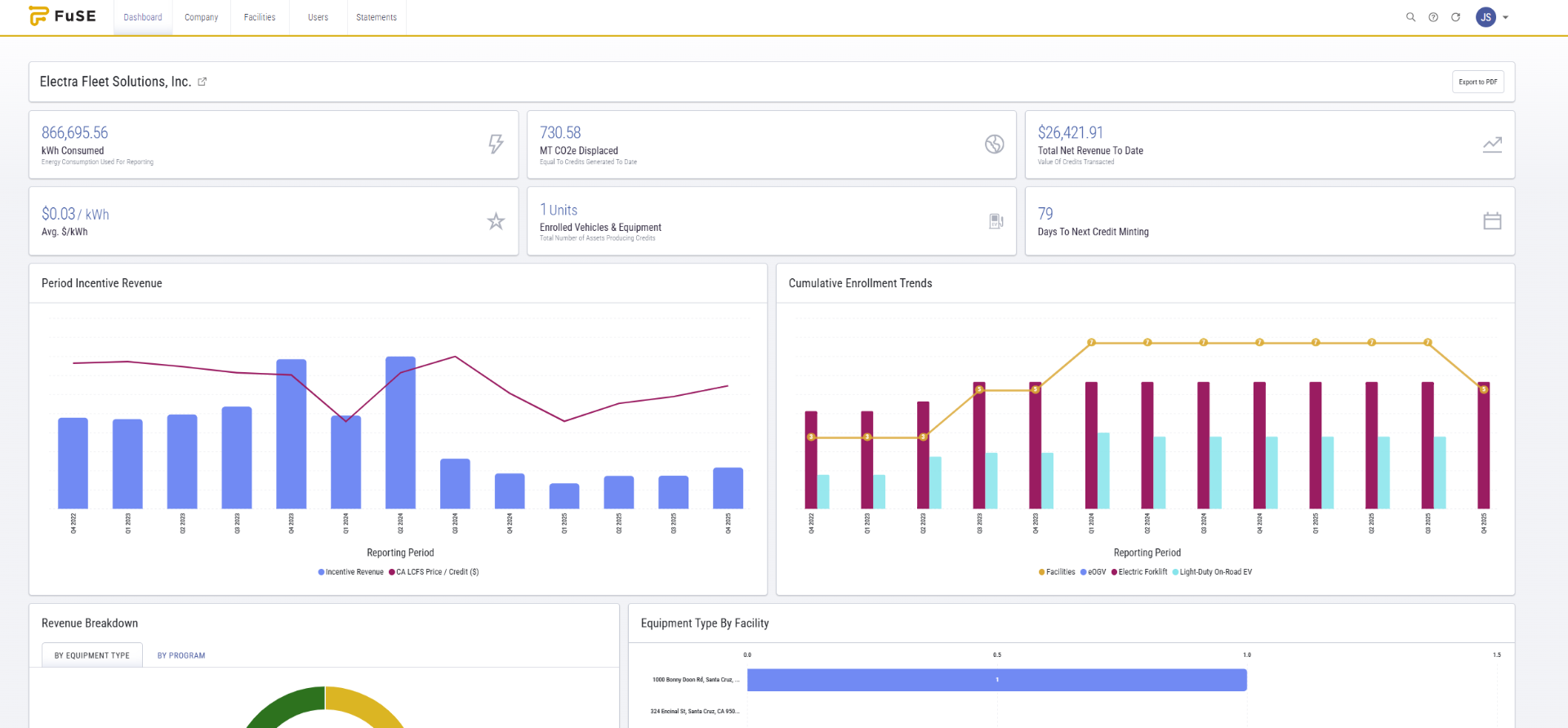
Task: Click the $26,421.91 revenue value
Action: coord(1071,132)
